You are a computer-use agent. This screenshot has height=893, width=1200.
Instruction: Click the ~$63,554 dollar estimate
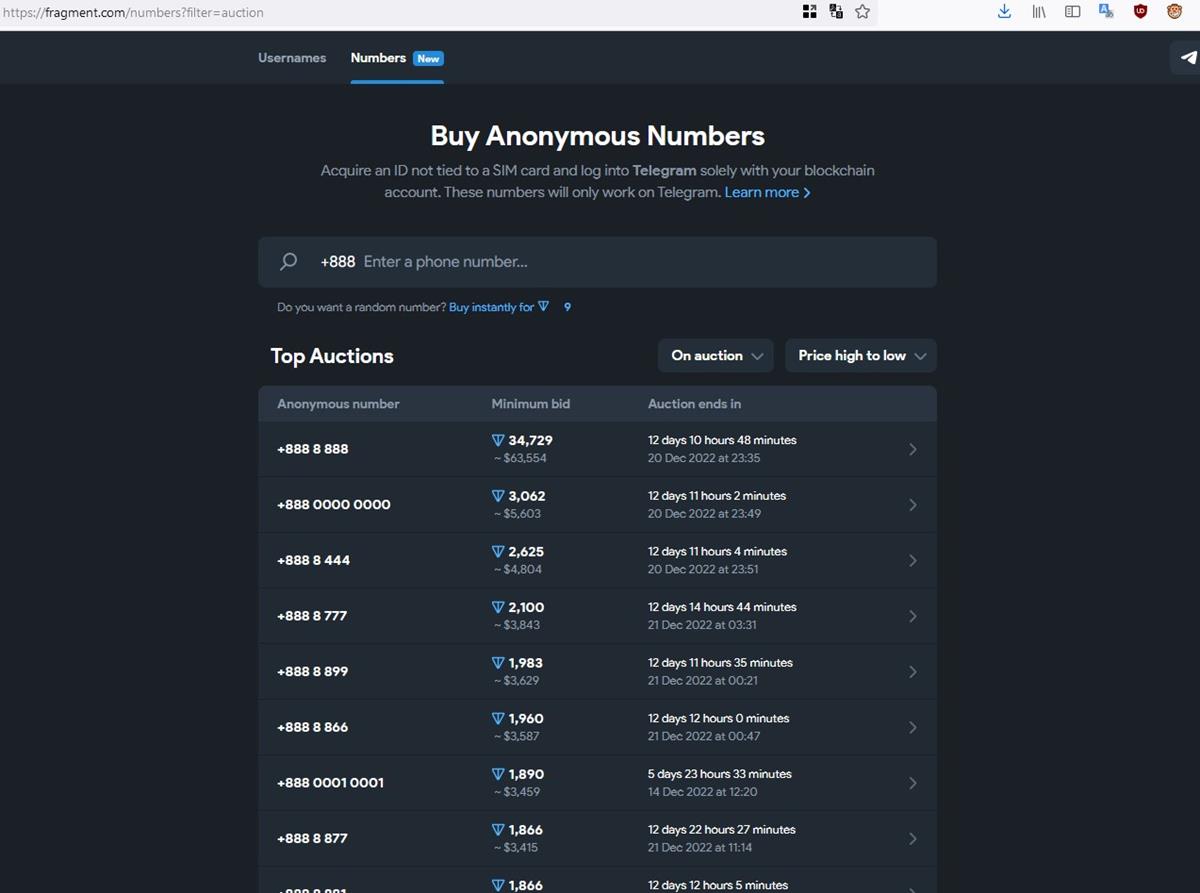pyautogui.click(x=520, y=458)
